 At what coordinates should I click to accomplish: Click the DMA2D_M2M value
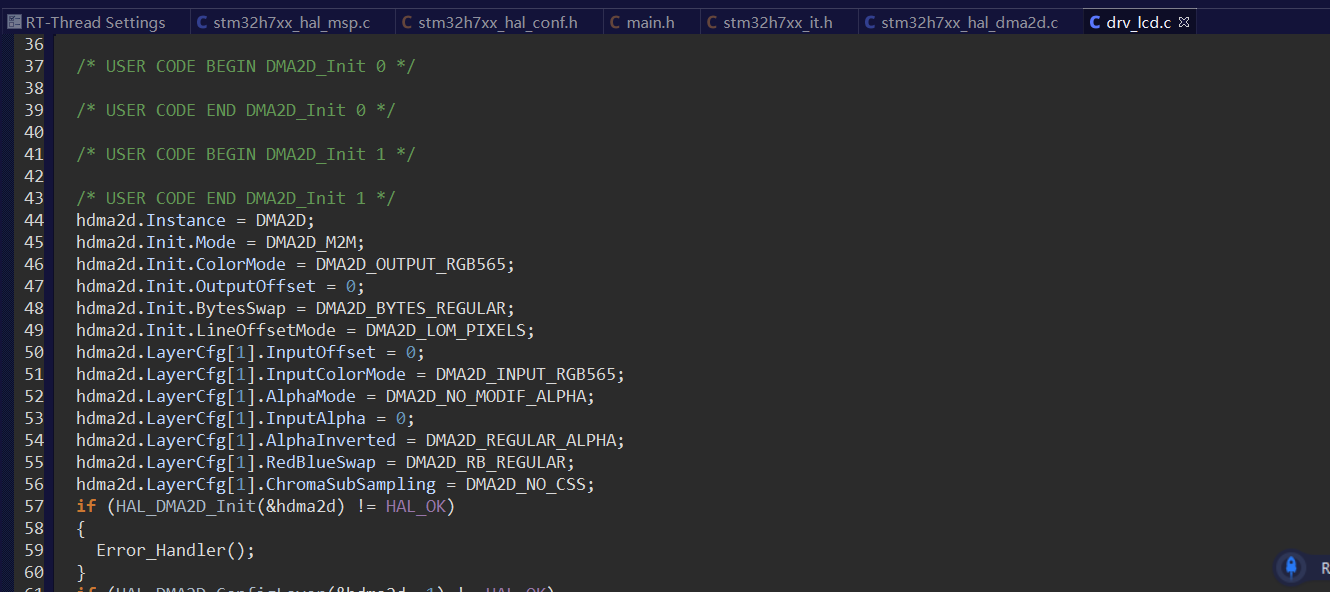click(311, 242)
